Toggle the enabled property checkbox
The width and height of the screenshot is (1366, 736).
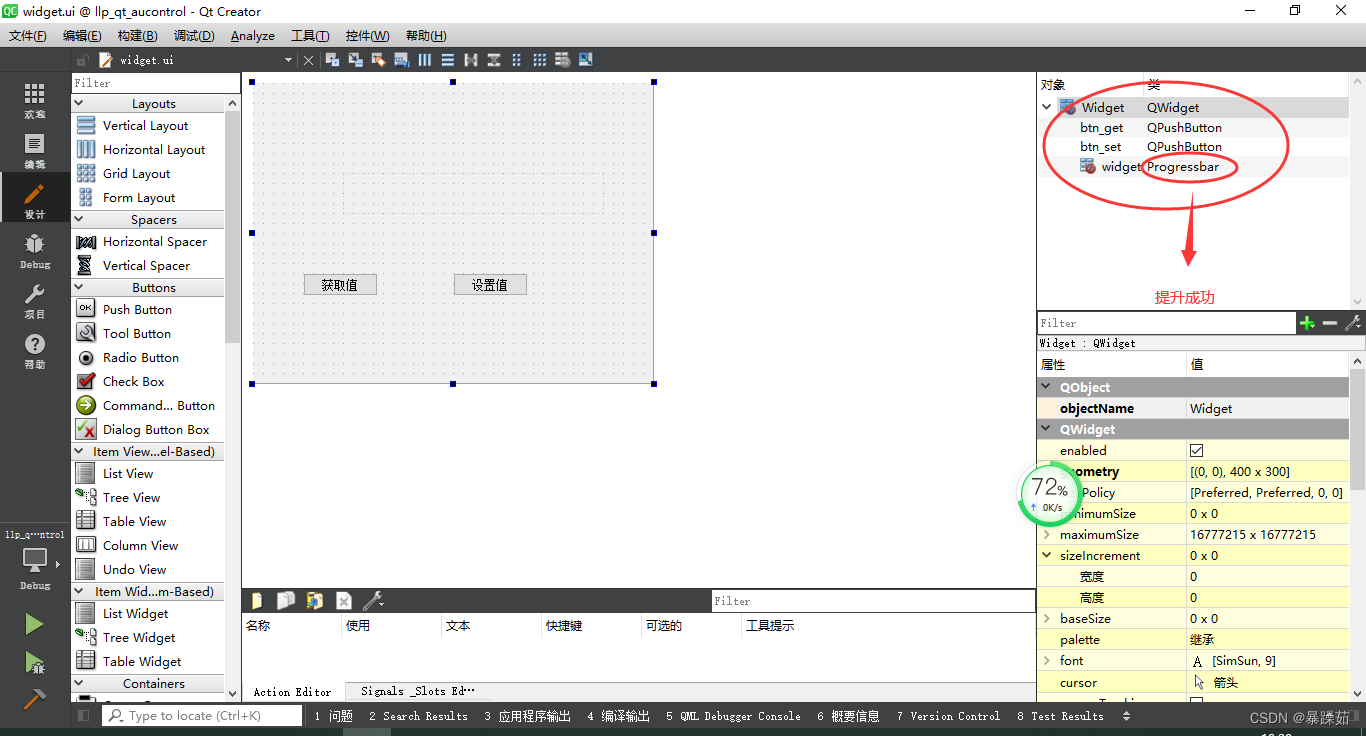1197,451
